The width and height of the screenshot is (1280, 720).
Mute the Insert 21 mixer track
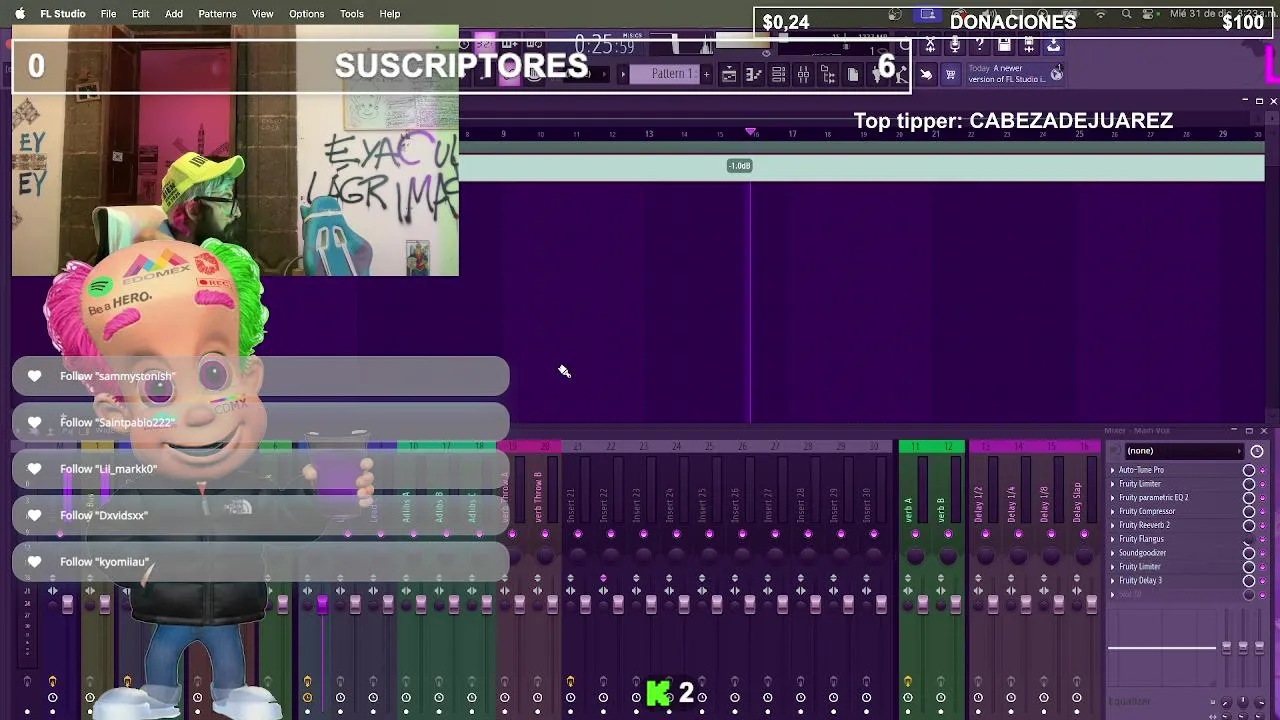(577, 534)
